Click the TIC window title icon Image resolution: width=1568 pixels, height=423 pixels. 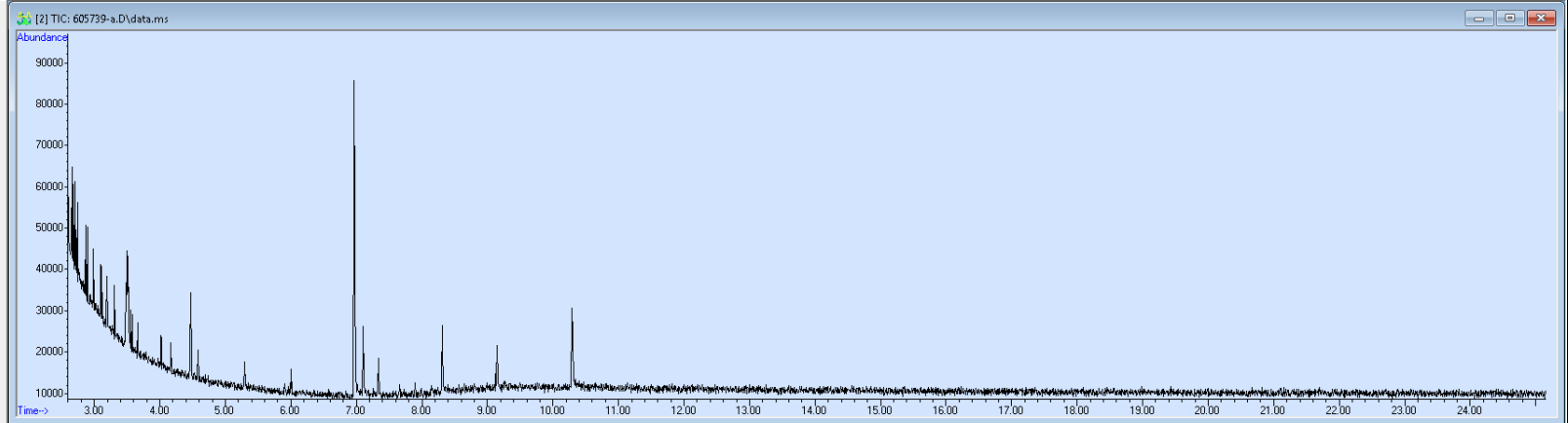click(24, 19)
